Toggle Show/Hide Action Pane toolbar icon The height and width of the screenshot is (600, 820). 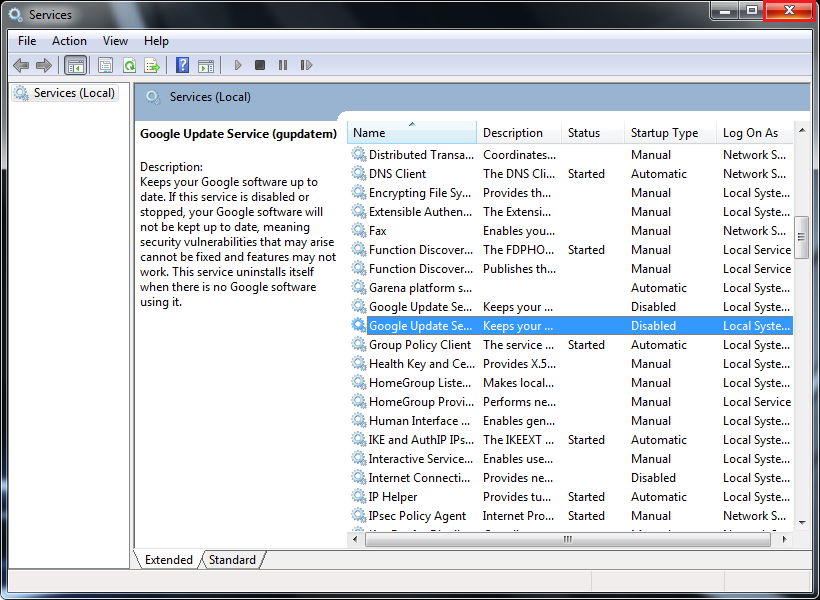point(206,65)
